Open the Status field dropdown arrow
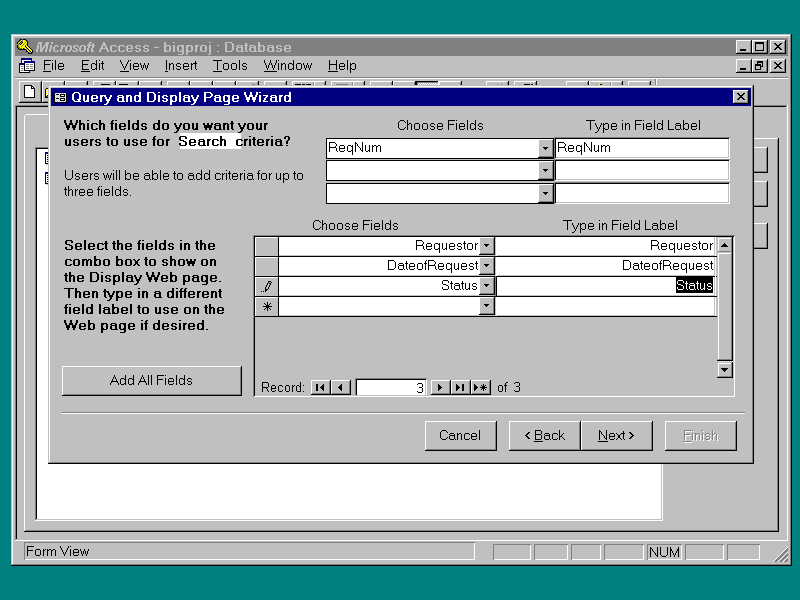 (486, 286)
